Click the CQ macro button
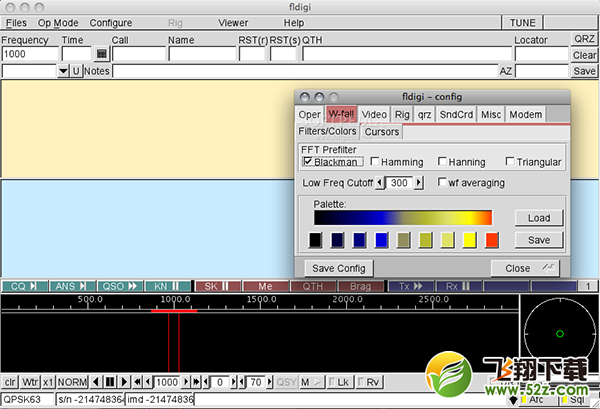 (25, 286)
